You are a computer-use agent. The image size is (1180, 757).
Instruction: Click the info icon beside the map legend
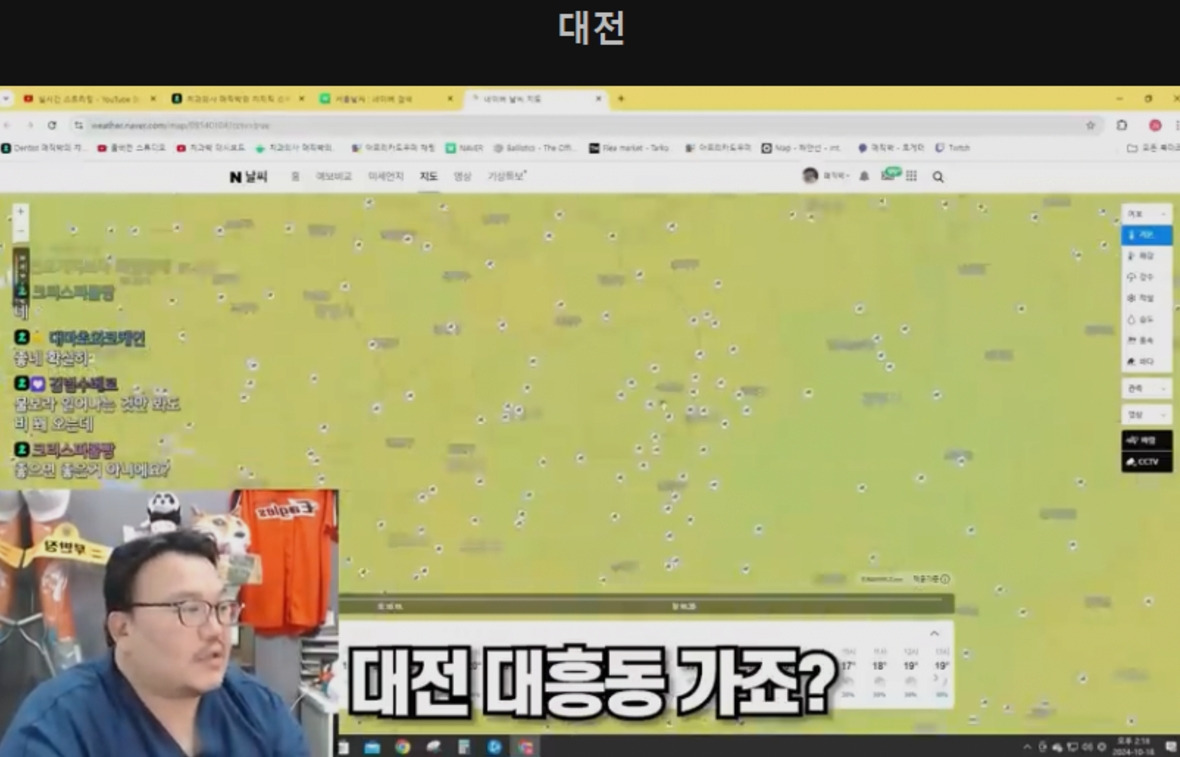click(x=945, y=579)
